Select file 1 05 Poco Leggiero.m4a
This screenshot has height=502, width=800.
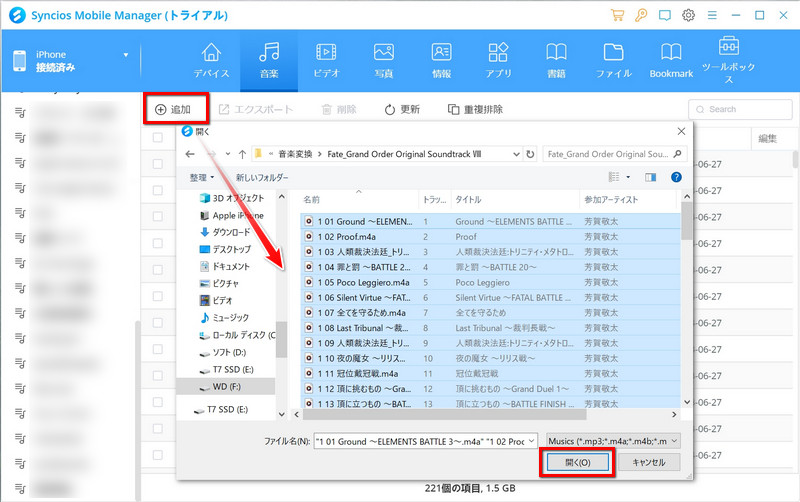pos(357,282)
